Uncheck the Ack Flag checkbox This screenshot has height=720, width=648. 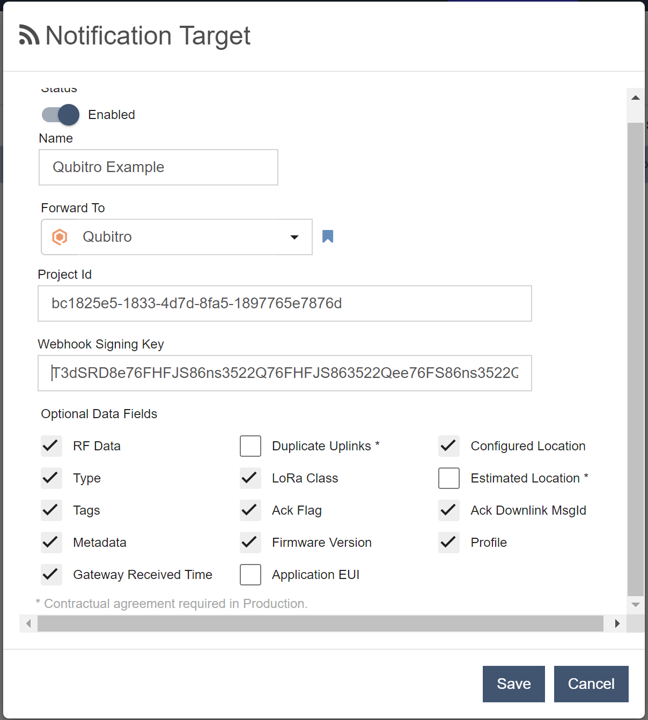tap(250, 510)
